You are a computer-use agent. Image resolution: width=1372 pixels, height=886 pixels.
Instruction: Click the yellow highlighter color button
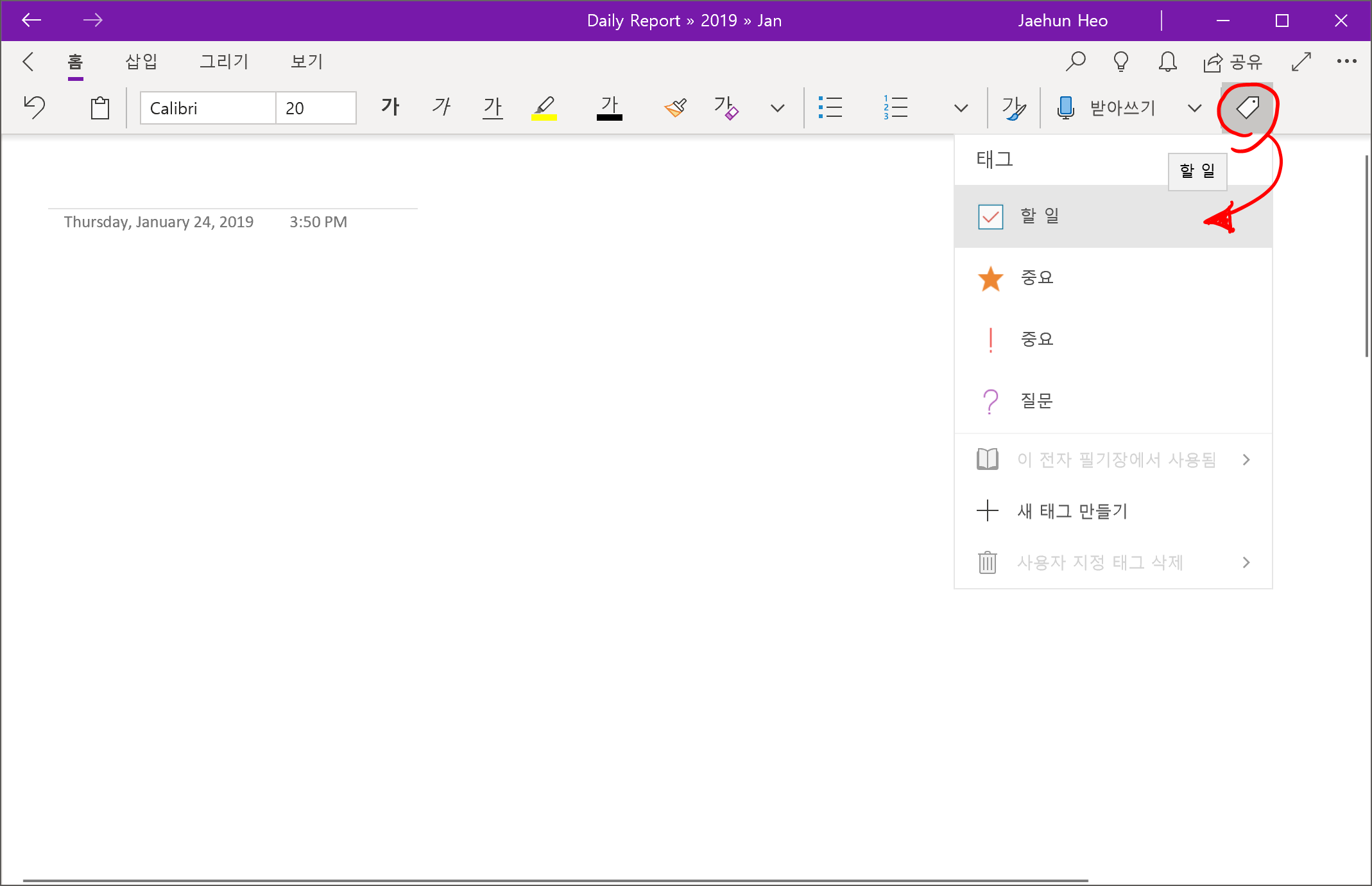544,108
